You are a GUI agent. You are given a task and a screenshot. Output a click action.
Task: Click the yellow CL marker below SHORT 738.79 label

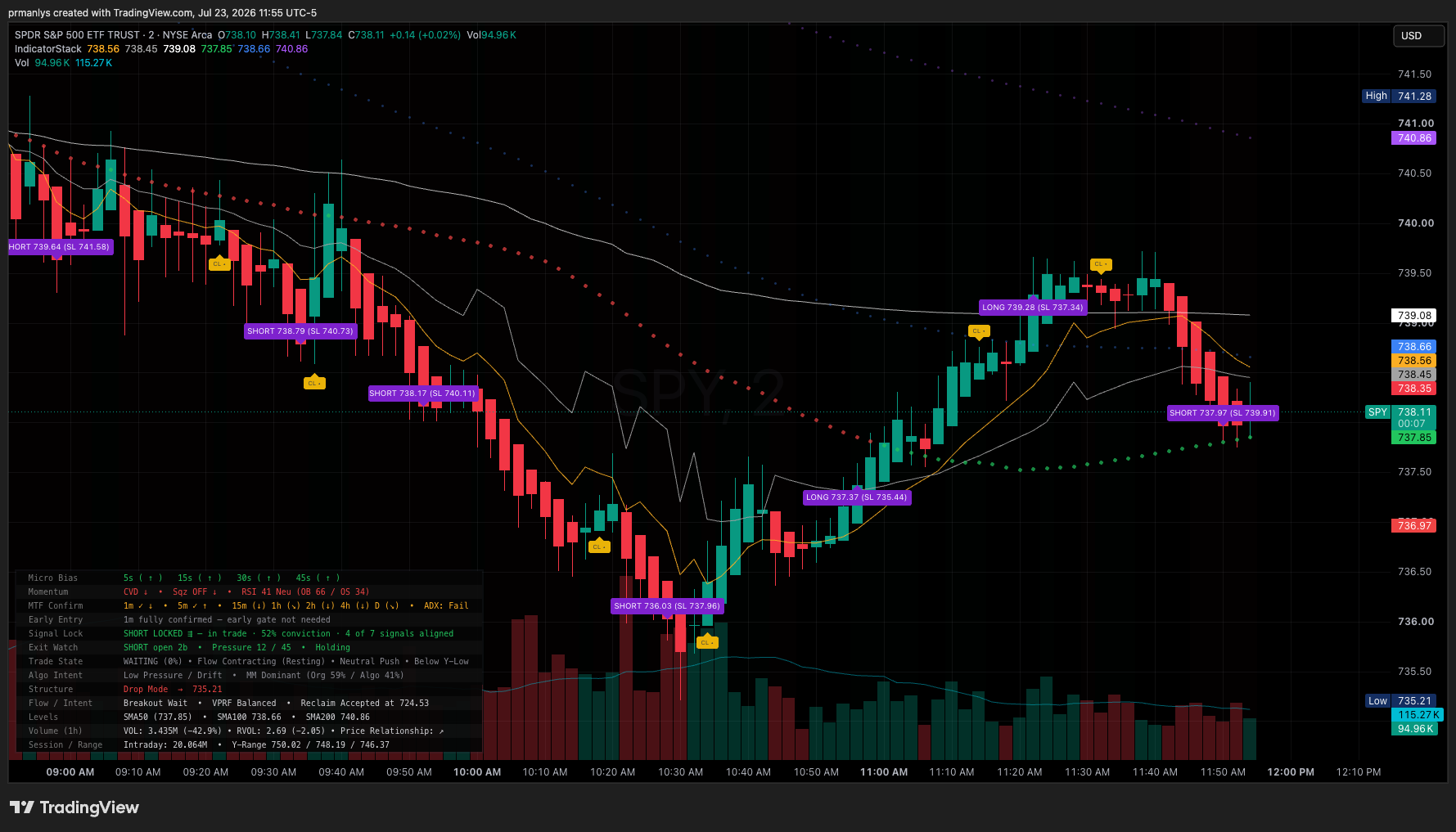point(314,382)
